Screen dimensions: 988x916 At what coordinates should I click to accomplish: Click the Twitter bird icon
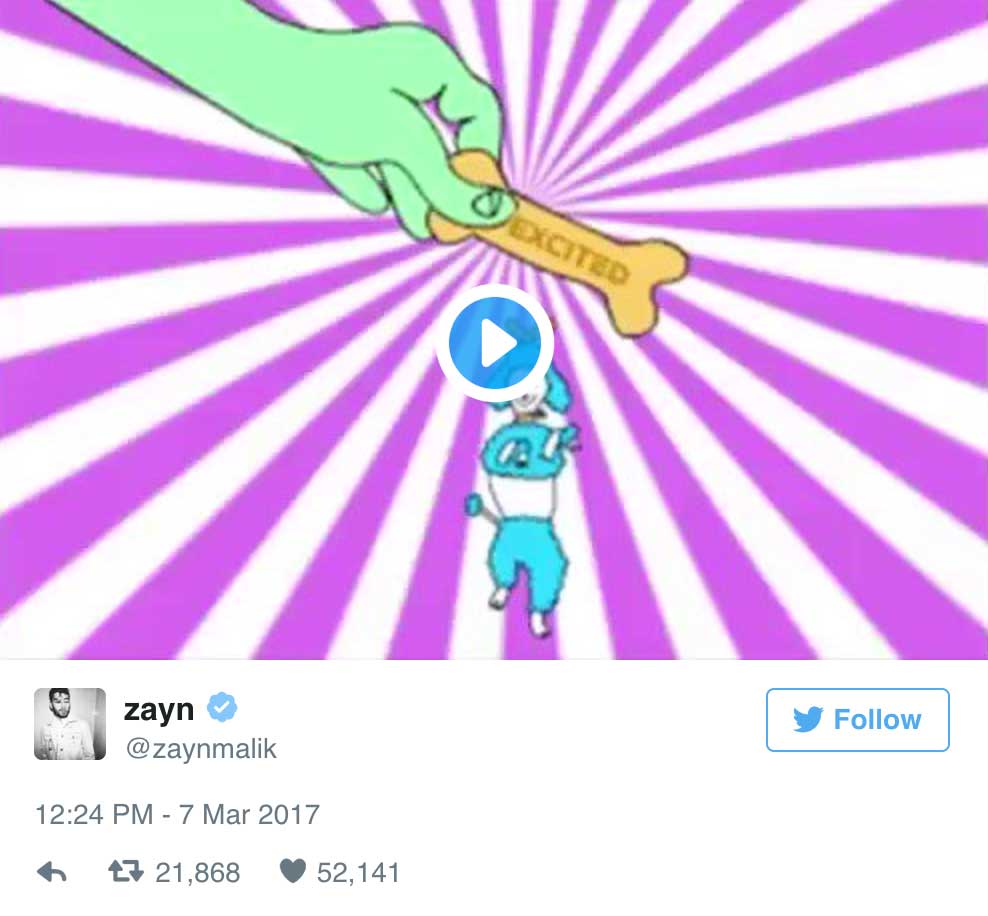tap(808, 719)
